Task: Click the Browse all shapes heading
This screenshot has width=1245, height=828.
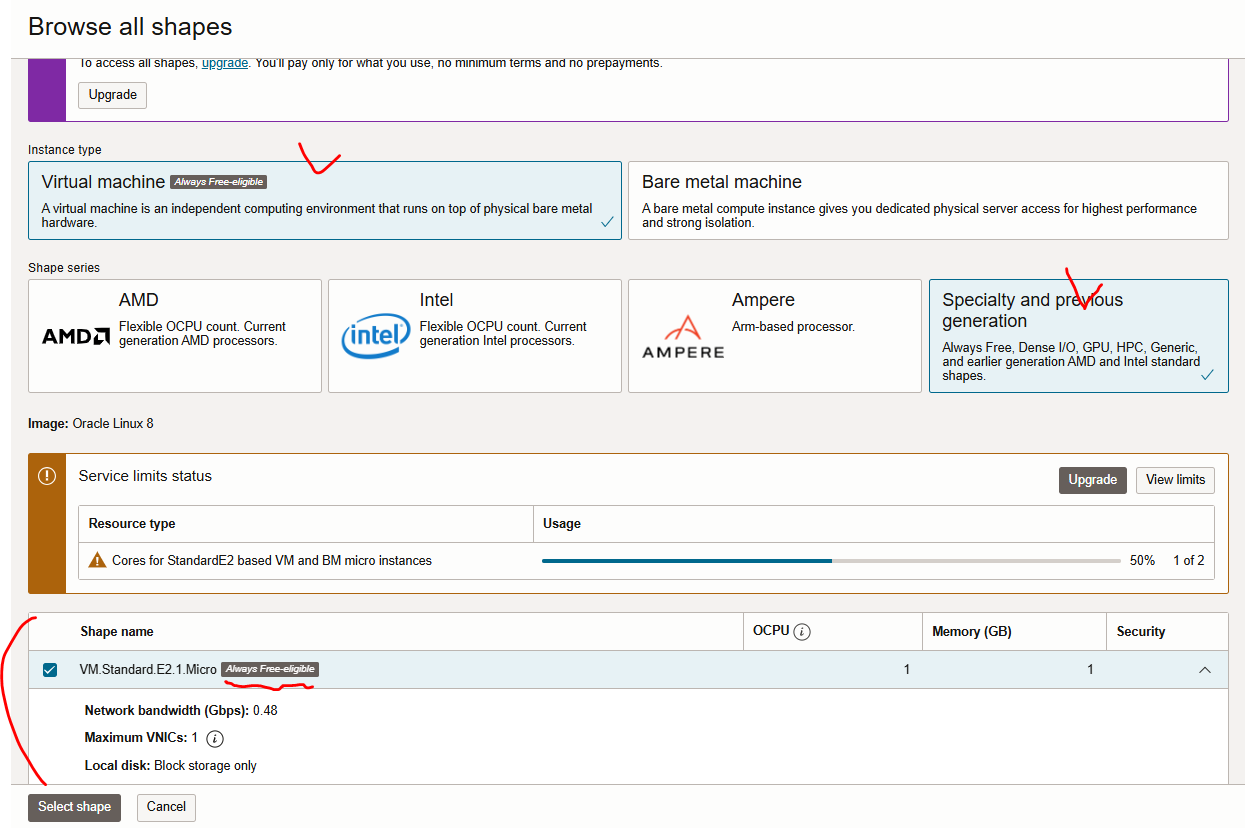Action: pos(130,27)
